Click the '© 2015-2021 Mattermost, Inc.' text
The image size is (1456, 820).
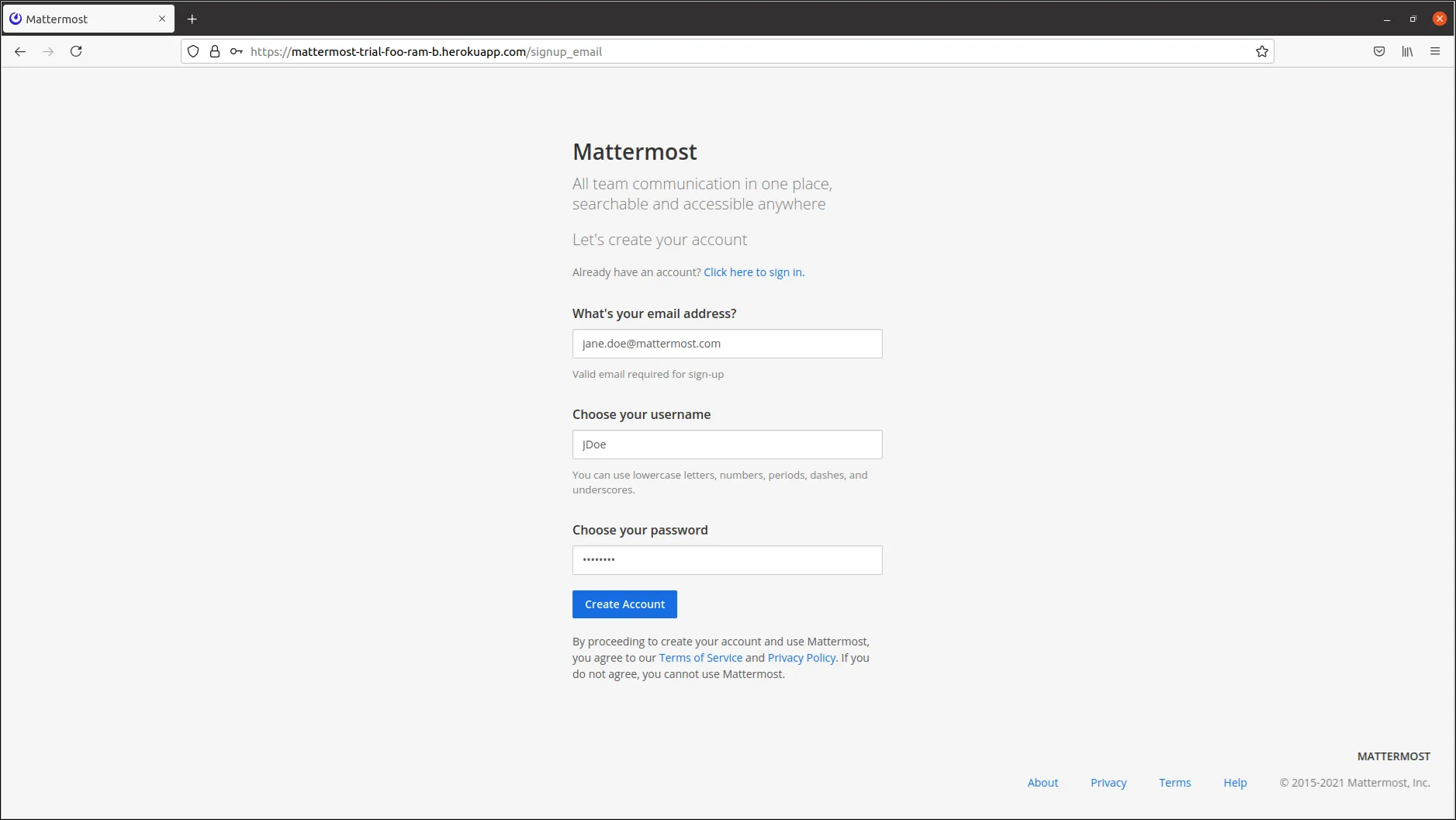pos(1354,783)
